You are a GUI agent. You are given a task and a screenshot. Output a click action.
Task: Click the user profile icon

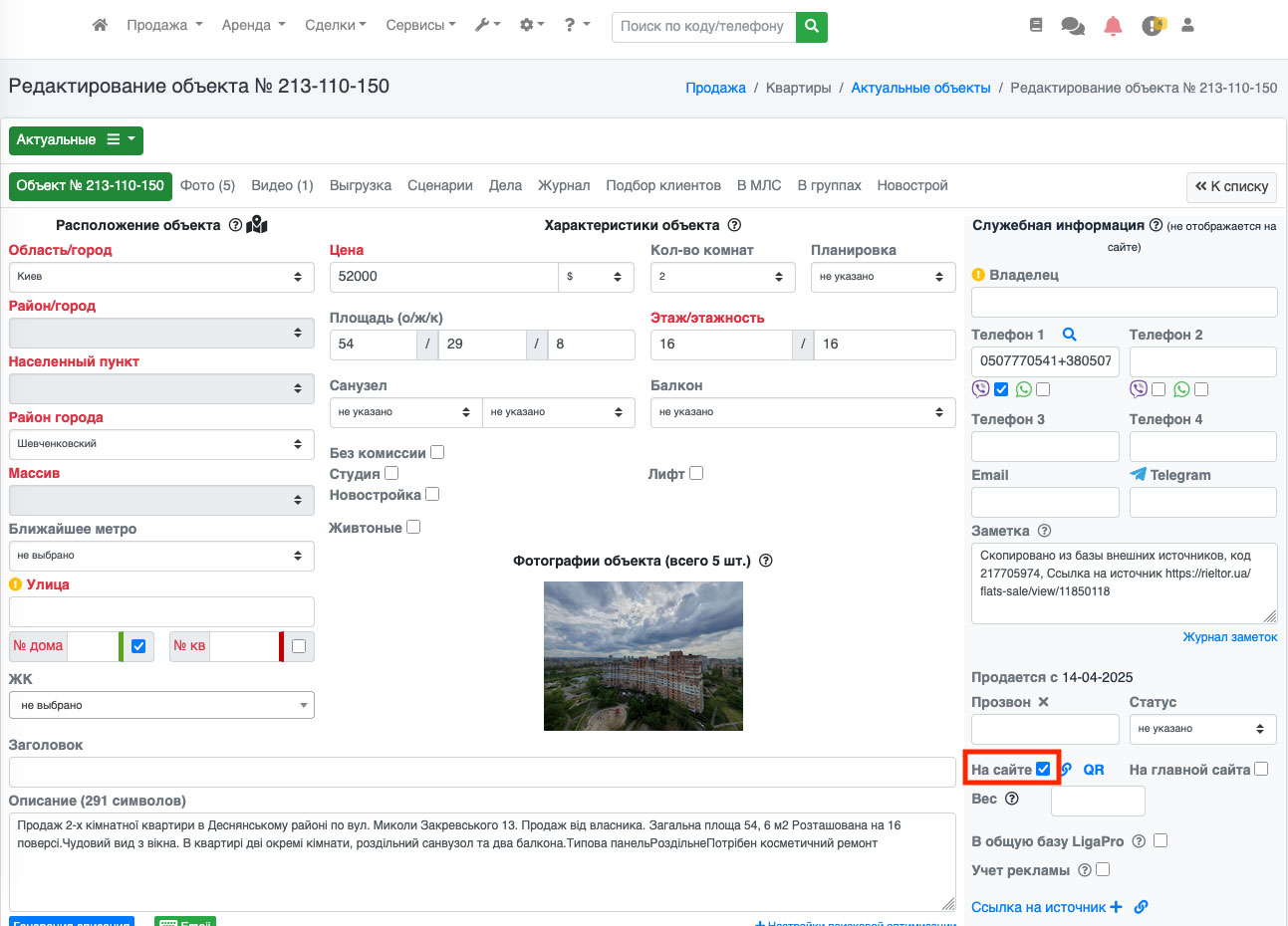coord(1187,26)
